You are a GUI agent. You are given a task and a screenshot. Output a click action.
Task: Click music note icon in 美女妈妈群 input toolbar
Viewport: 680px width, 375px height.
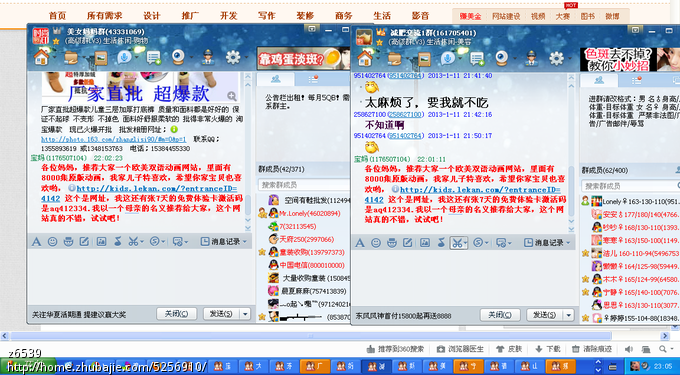coord(118,241)
